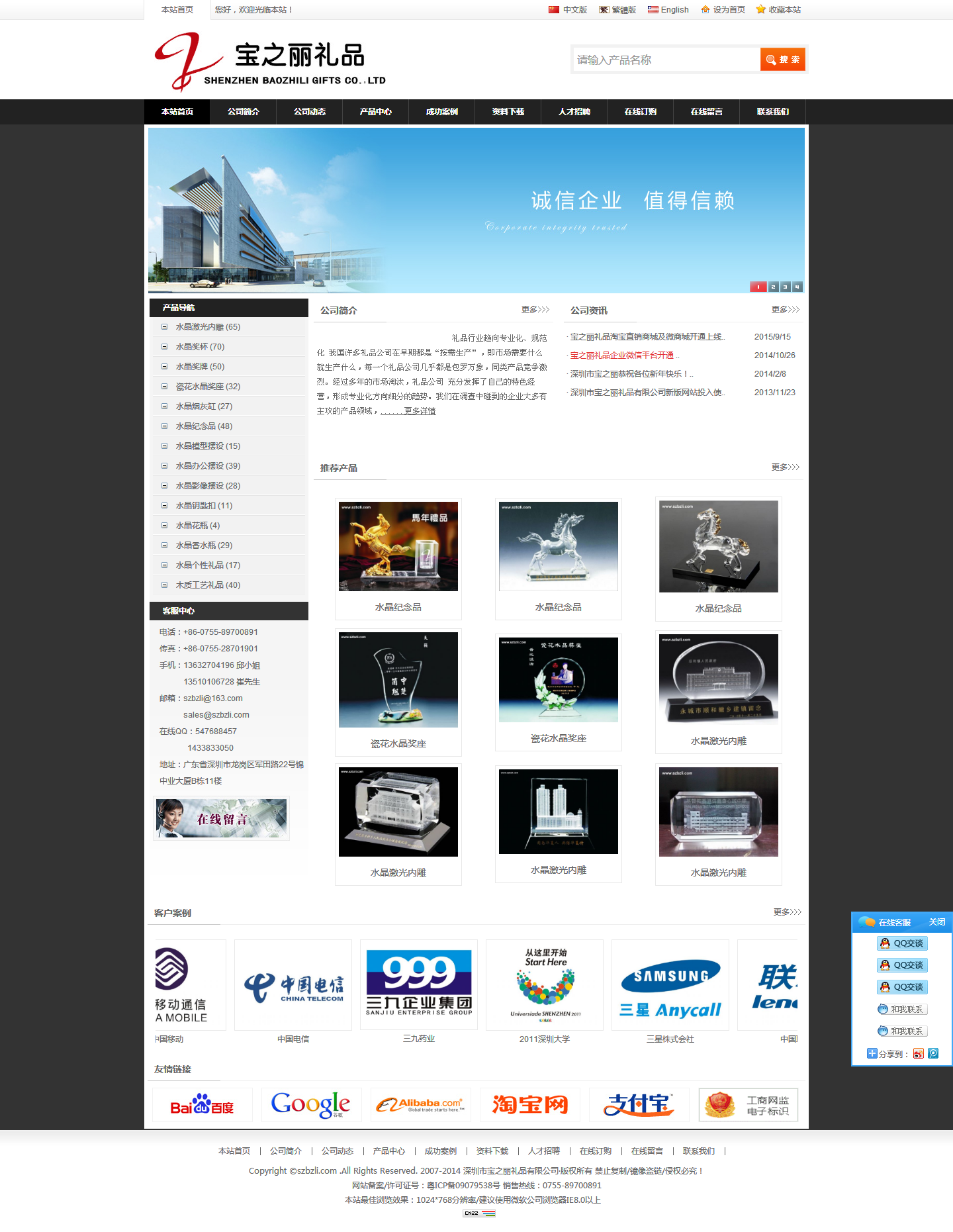The height and width of the screenshot is (1232, 953).
Task: Click the 设为首页 house icon link
Action: tap(723, 10)
